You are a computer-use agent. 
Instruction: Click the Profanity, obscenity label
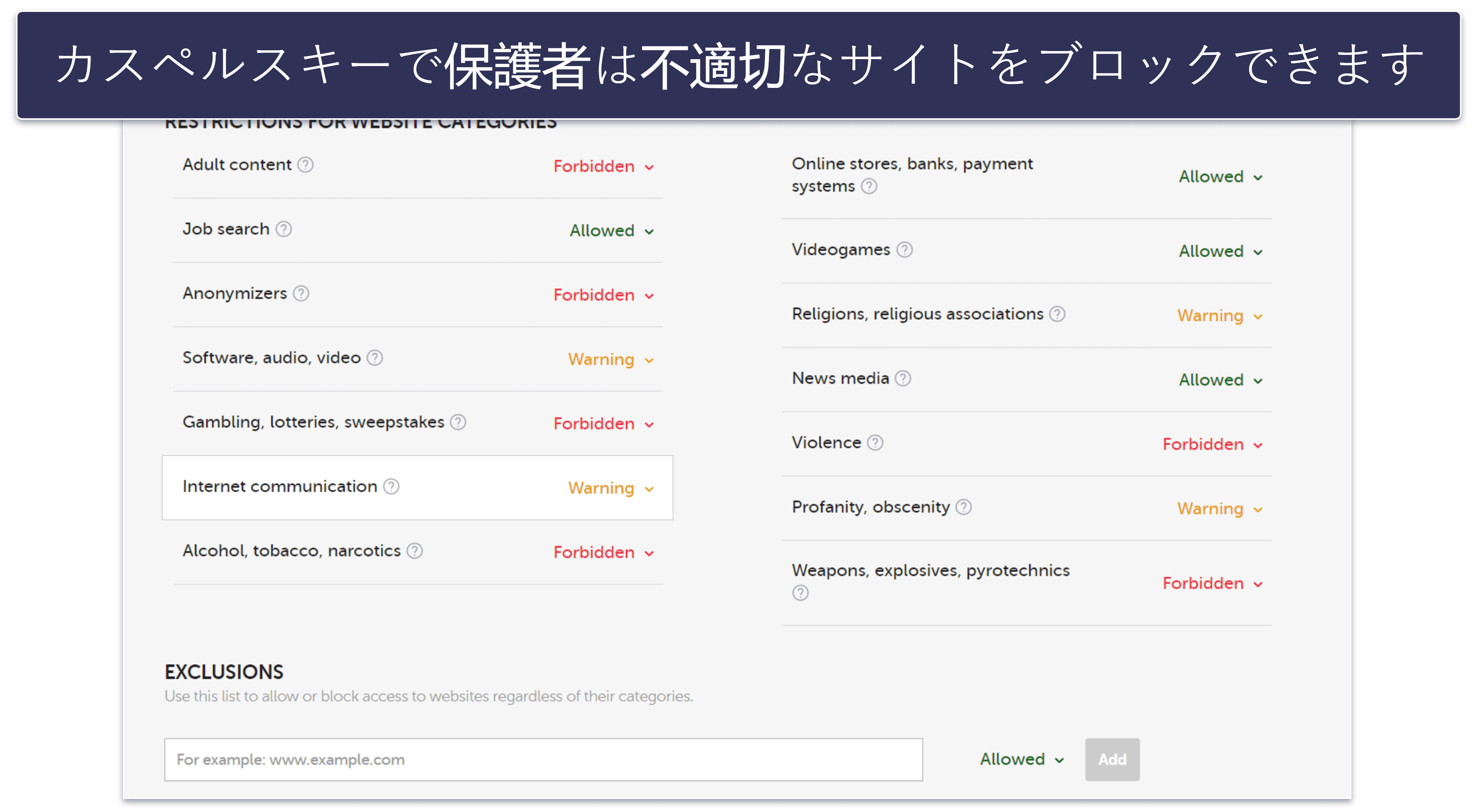(x=871, y=507)
